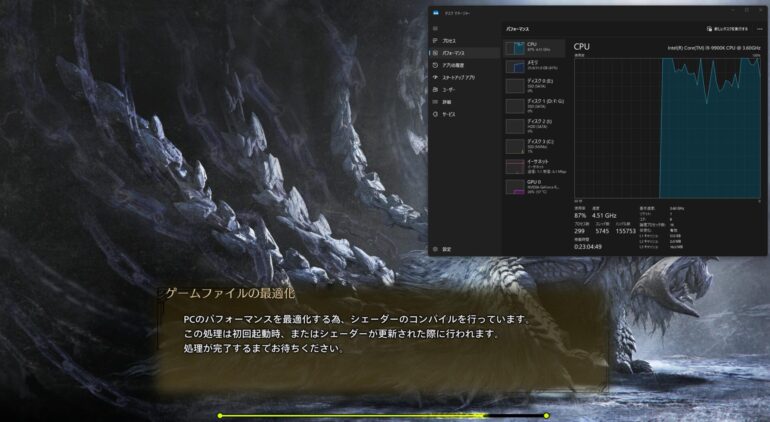The height and width of the screenshot is (422, 770).
Task: Open App history icon in sidebar
Action: (x=435, y=64)
